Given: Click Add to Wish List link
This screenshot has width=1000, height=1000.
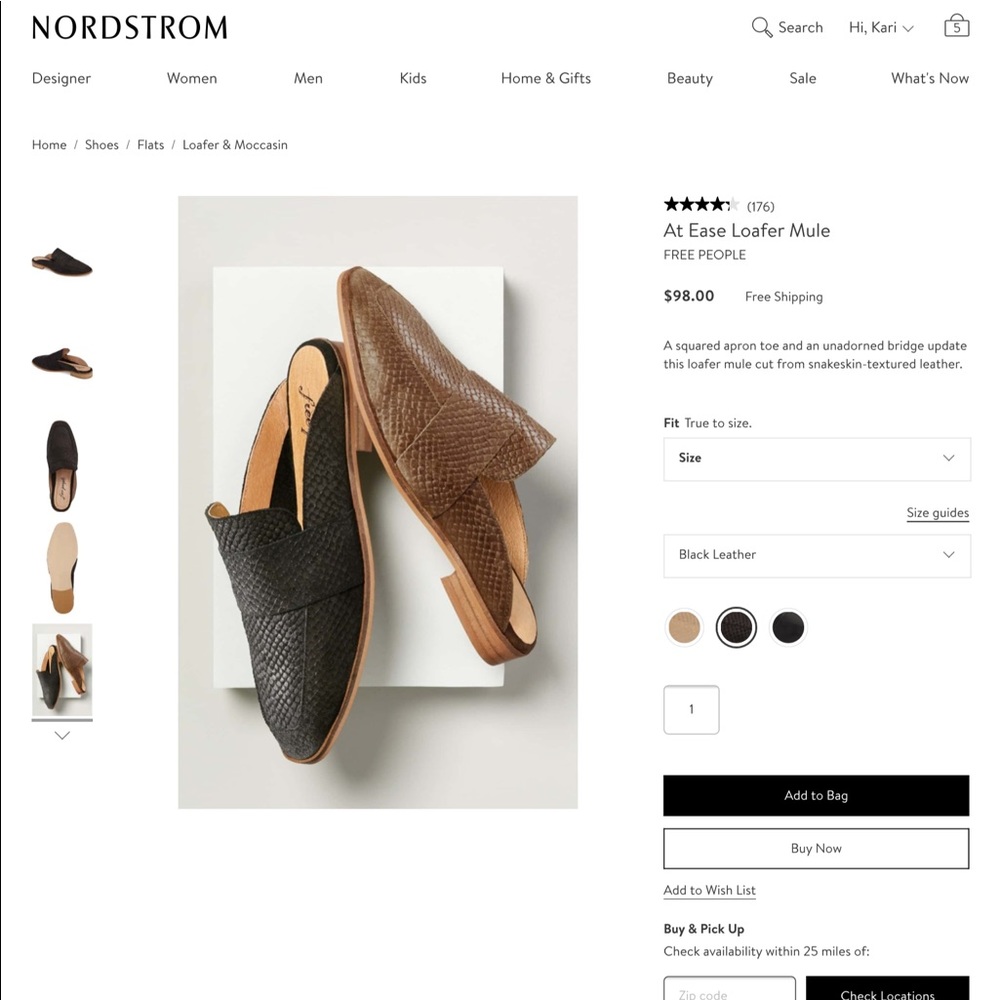Looking at the screenshot, I should click(x=709, y=890).
